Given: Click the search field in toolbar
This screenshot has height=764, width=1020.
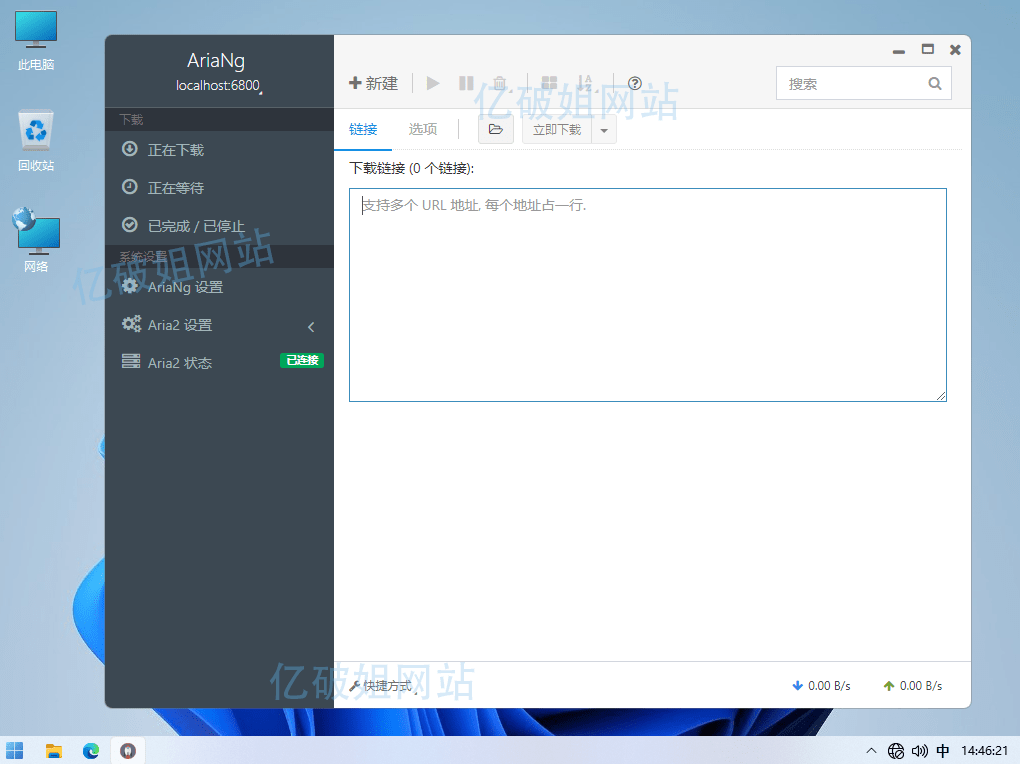Looking at the screenshot, I should [x=853, y=84].
